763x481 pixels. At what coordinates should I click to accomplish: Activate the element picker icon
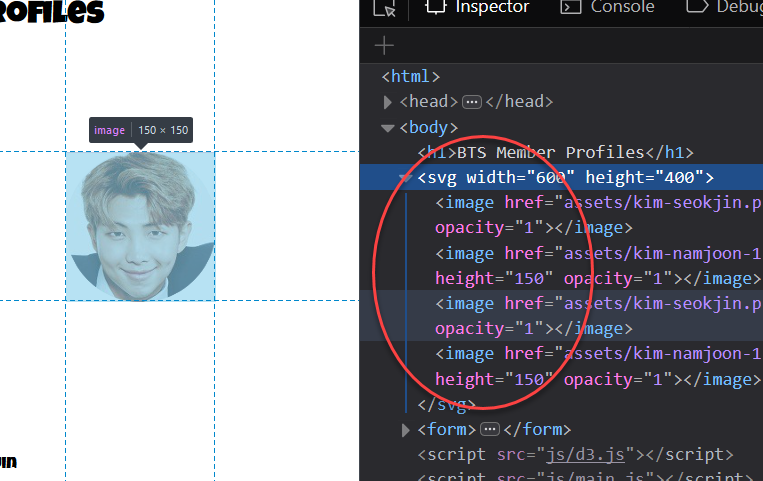point(384,8)
